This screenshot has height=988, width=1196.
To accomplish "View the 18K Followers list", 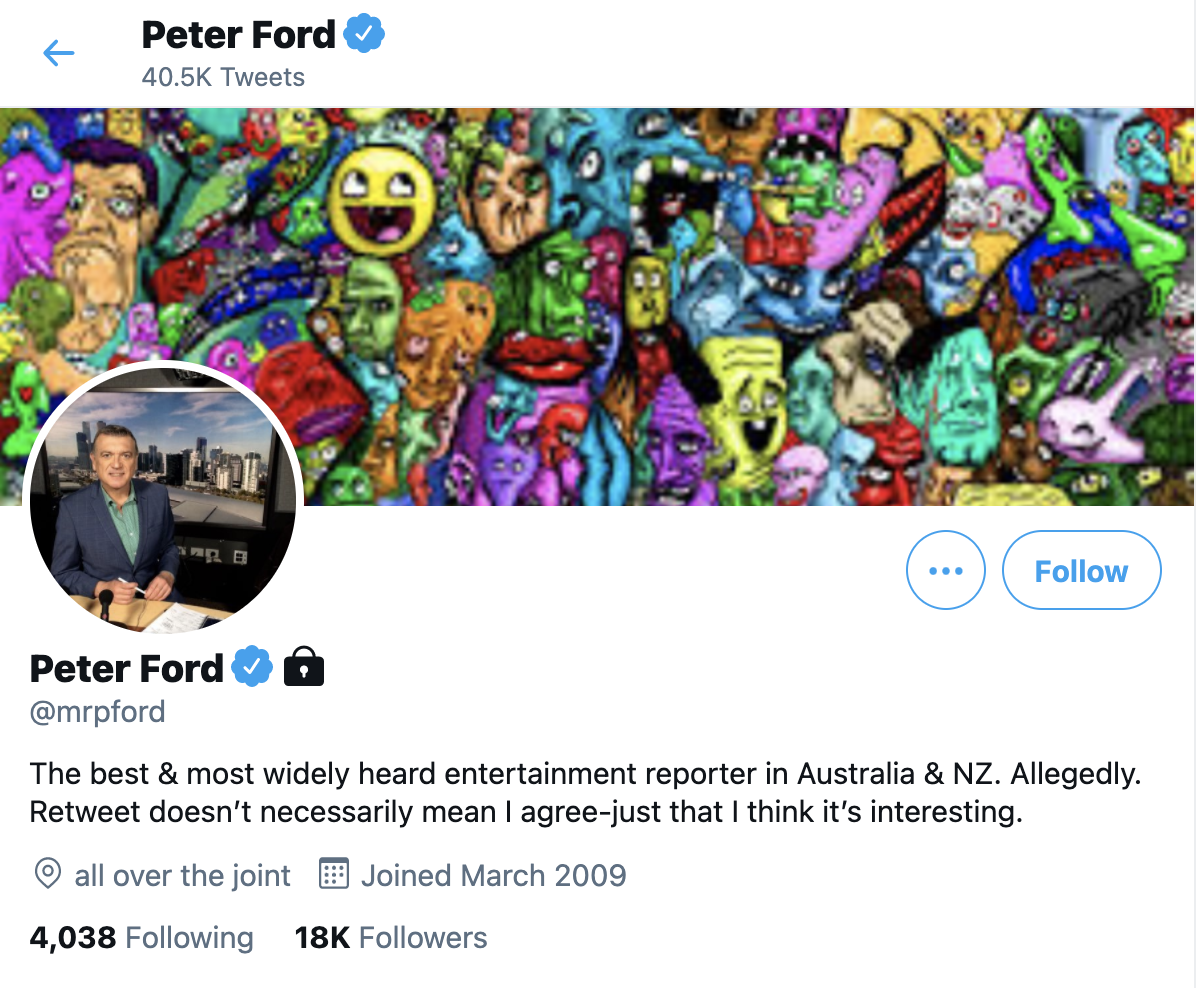I will (391, 938).
